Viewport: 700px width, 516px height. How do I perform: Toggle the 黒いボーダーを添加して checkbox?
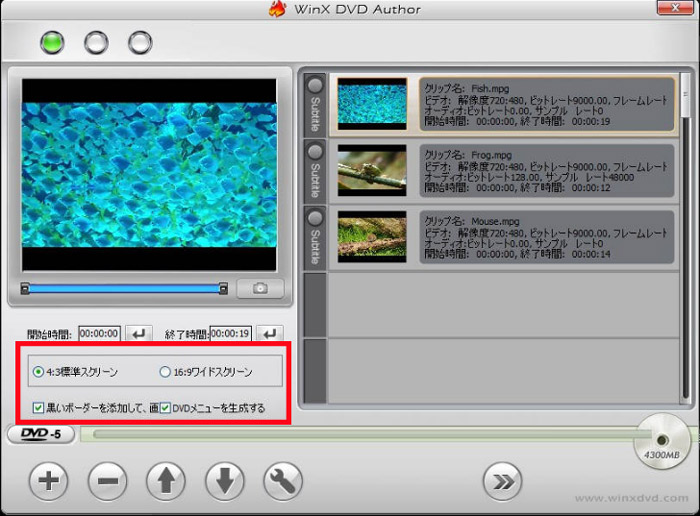click(x=38, y=408)
